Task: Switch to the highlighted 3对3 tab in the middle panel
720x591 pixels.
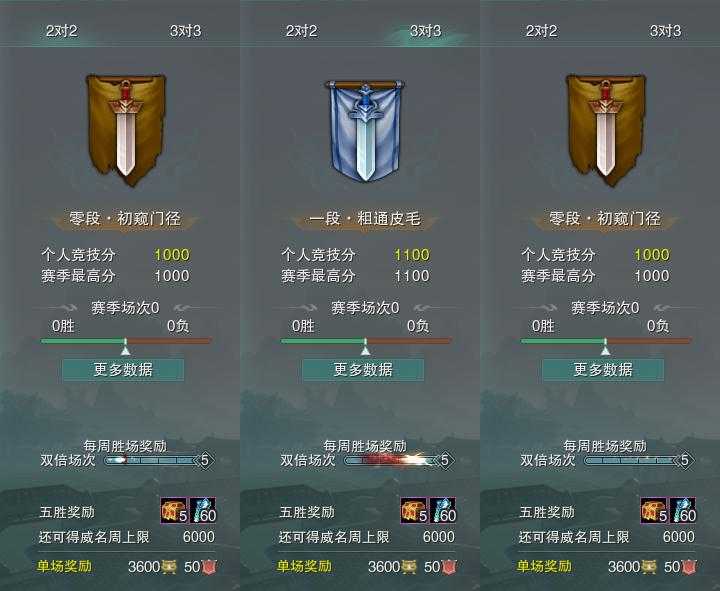Action: pos(426,31)
